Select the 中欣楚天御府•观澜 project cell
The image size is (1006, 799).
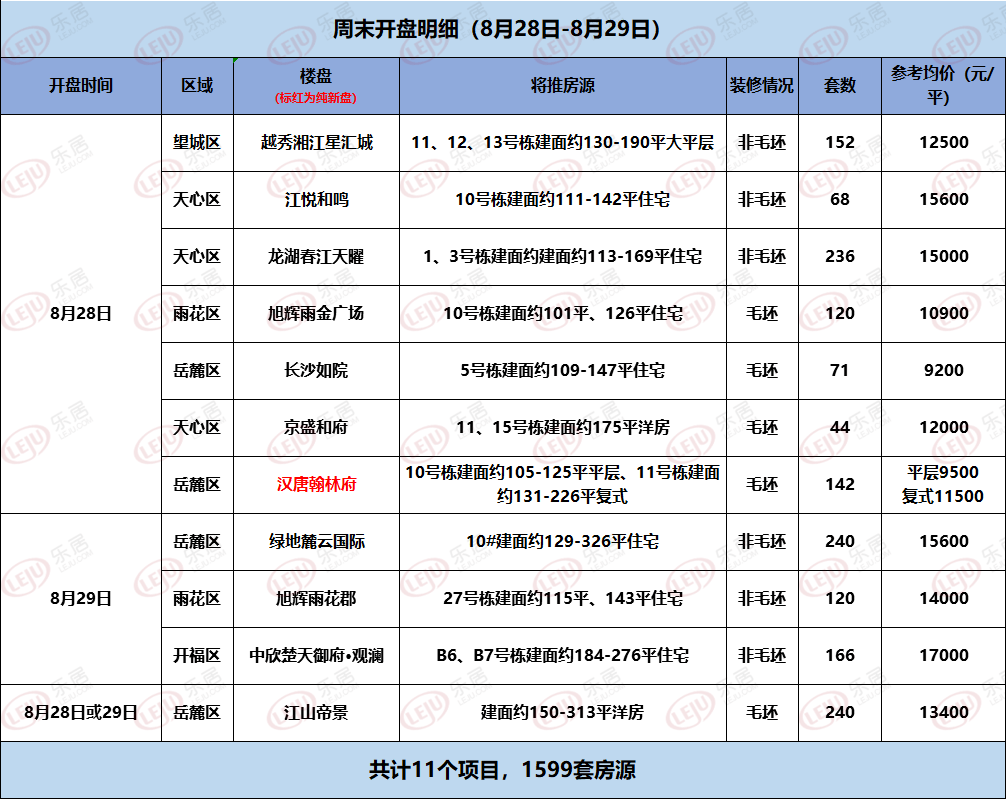(x=316, y=656)
